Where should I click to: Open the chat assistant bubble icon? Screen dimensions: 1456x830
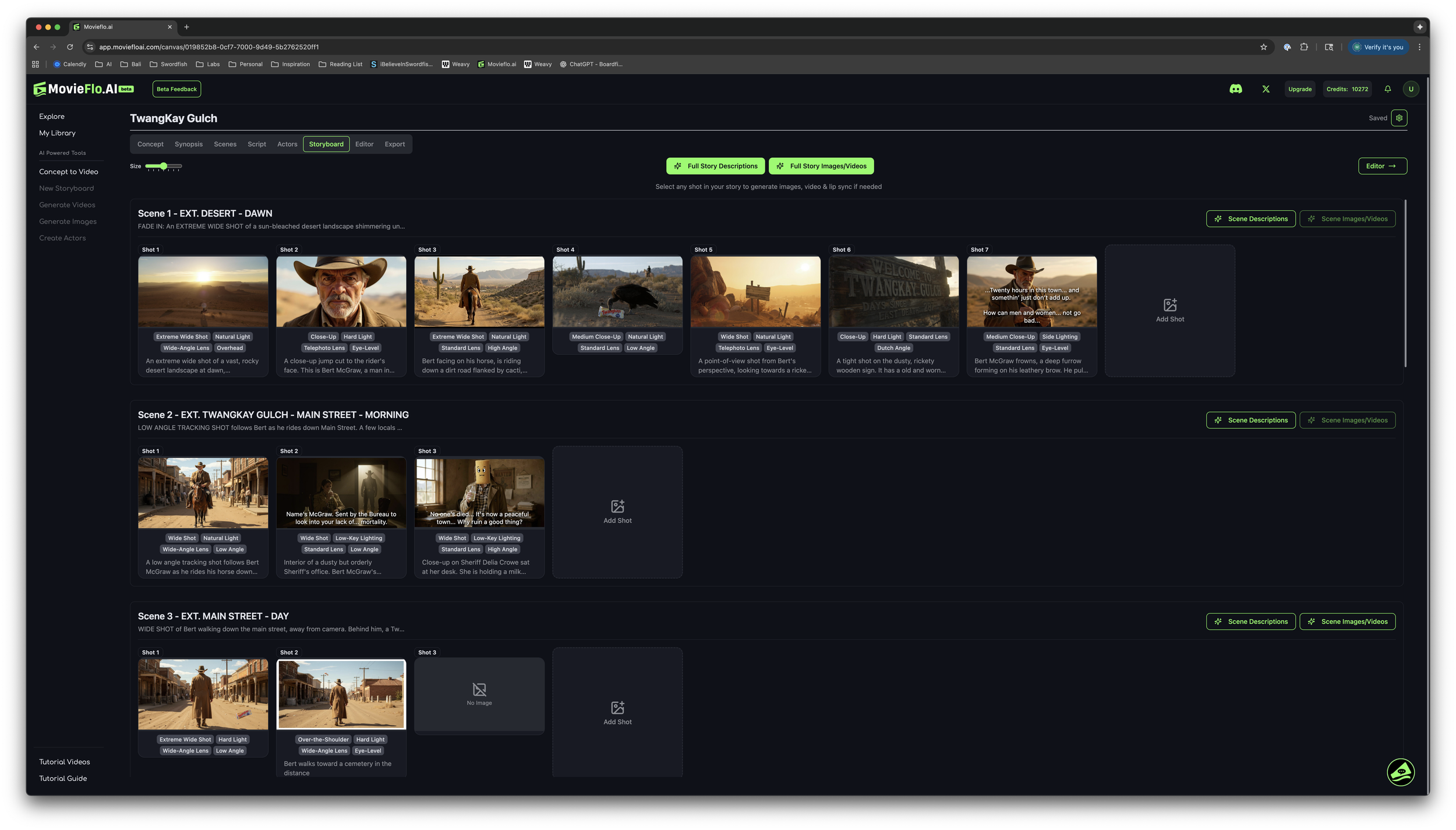[x=1400, y=772]
